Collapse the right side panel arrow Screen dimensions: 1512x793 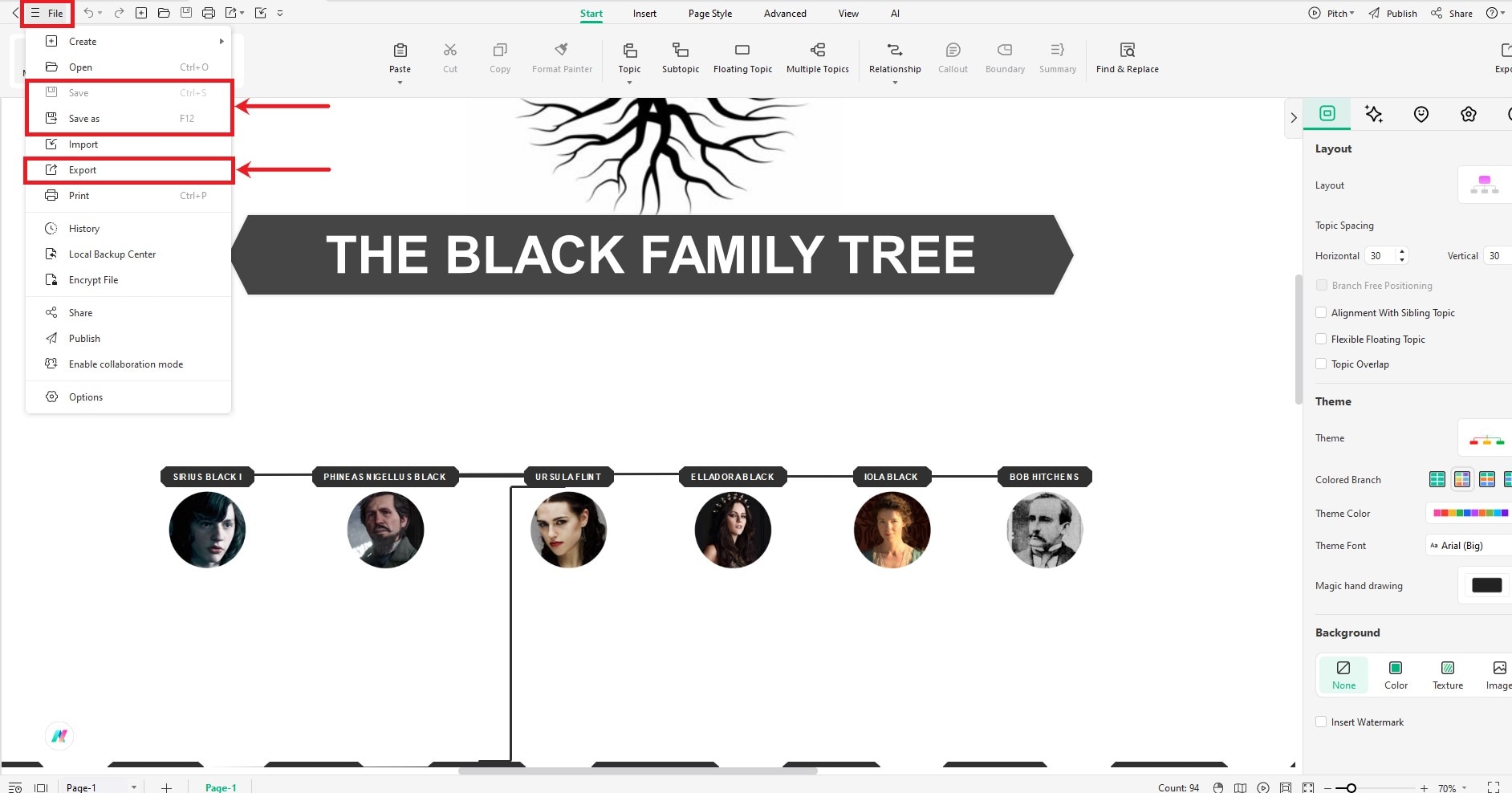click(1293, 117)
